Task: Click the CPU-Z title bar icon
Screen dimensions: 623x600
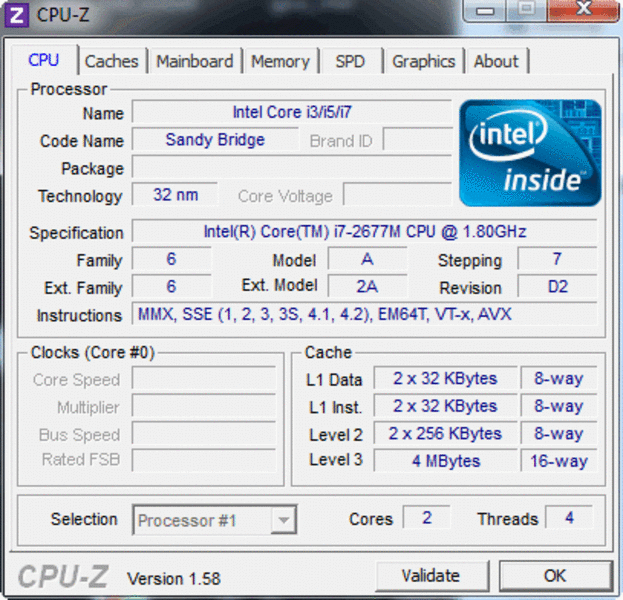Action: (x=17, y=15)
